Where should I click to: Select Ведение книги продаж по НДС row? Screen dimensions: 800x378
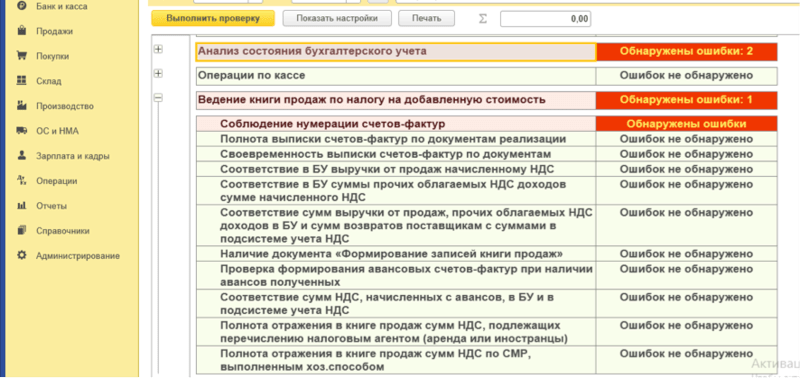pos(396,100)
